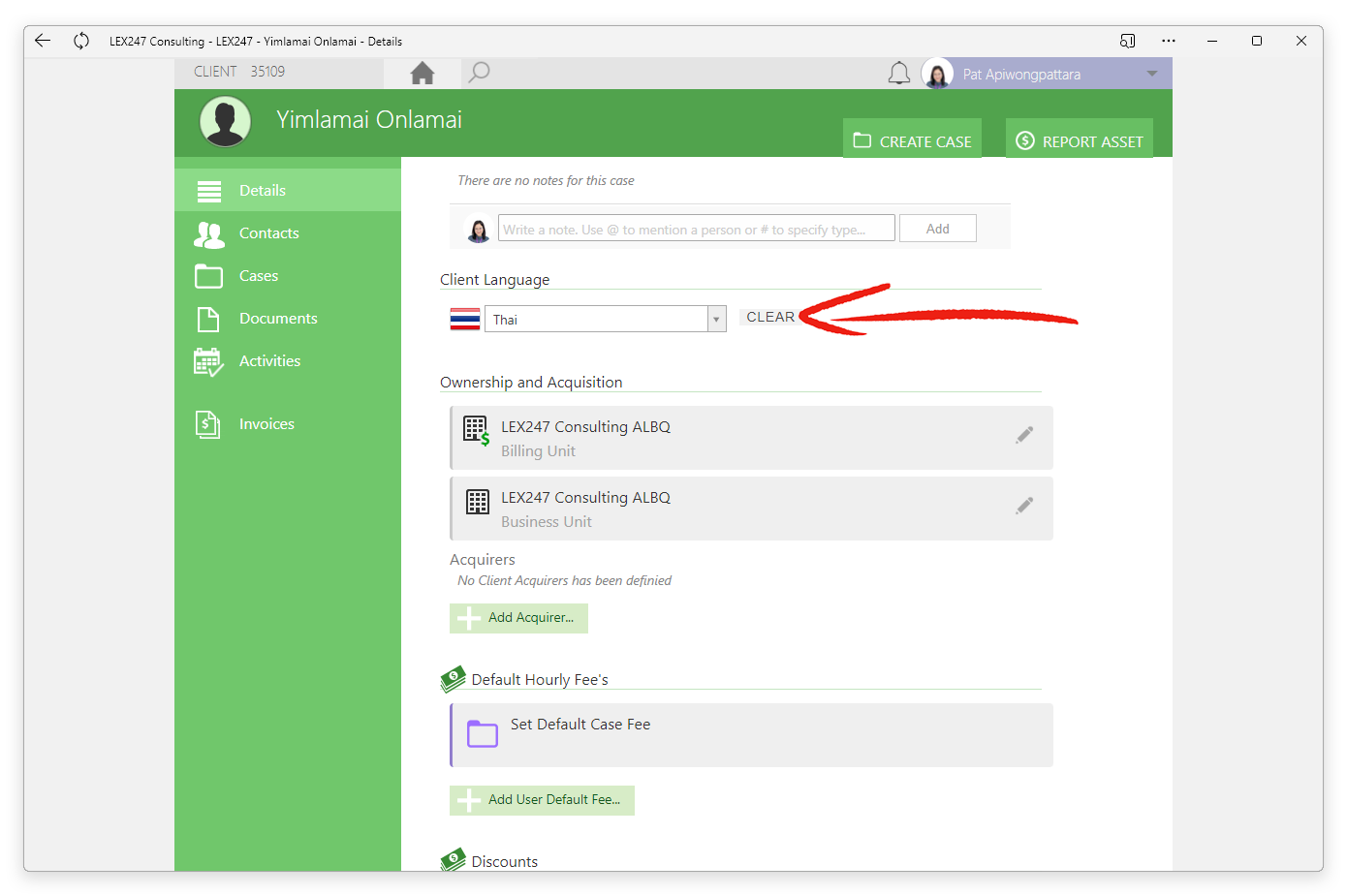This screenshot has width=1347, height=896.
Task: Focus the Write a note field
Action: pos(697,229)
